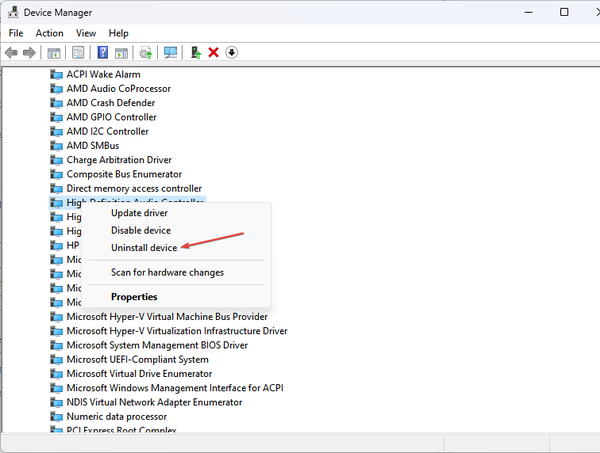Click the red X Uninstall device toolbar icon
This screenshot has height=453, width=600.
pyautogui.click(x=213, y=52)
